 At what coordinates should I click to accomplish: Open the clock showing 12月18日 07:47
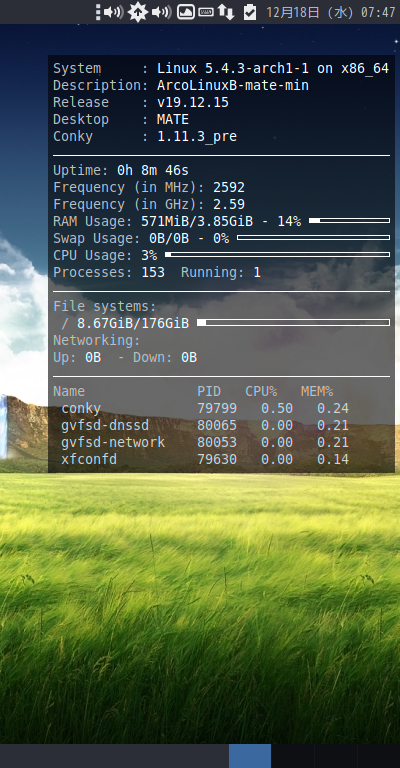point(330,12)
